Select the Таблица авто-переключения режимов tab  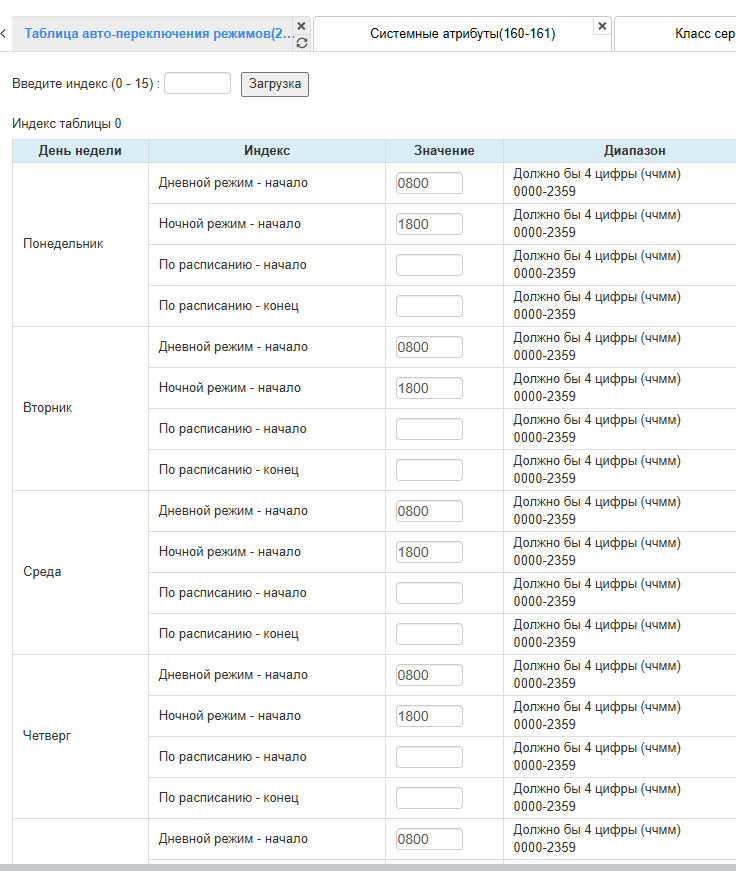click(158, 34)
